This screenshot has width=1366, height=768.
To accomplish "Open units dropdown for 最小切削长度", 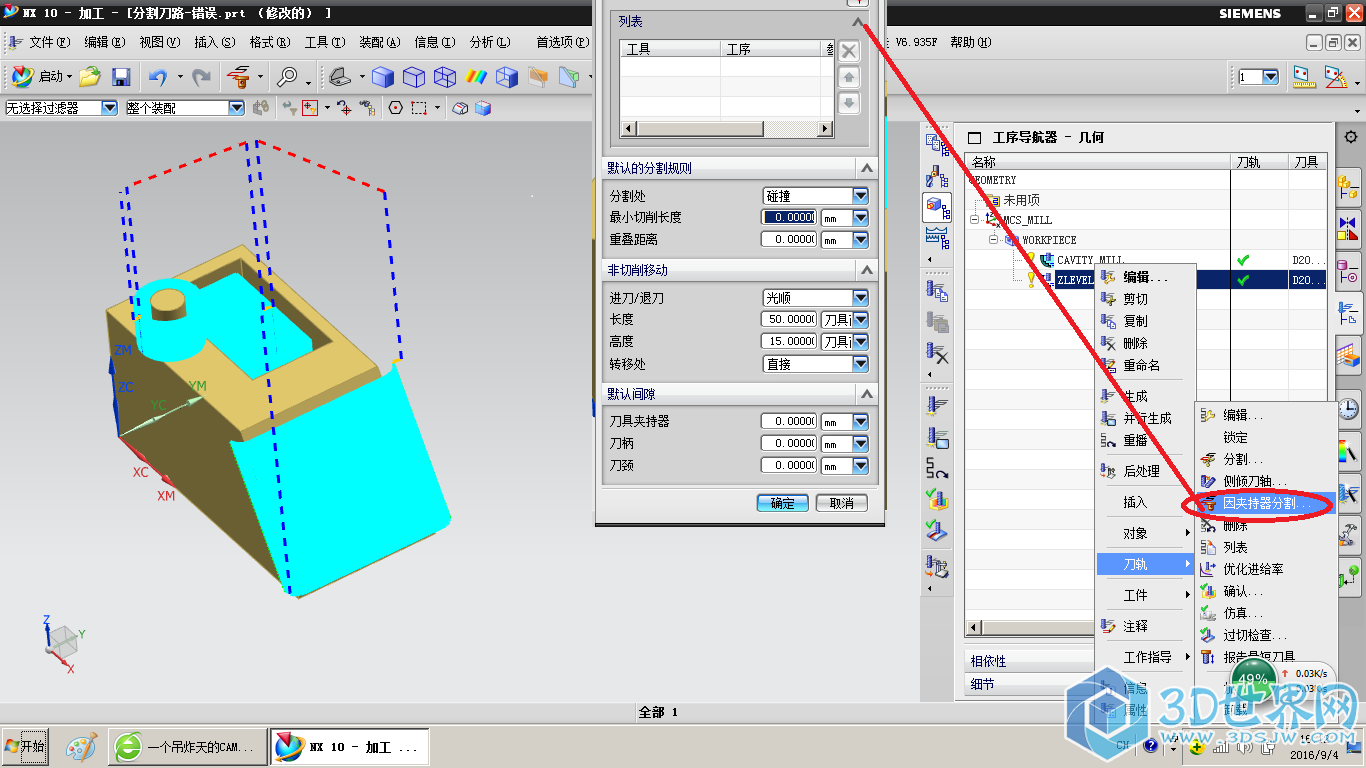I will coord(860,218).
